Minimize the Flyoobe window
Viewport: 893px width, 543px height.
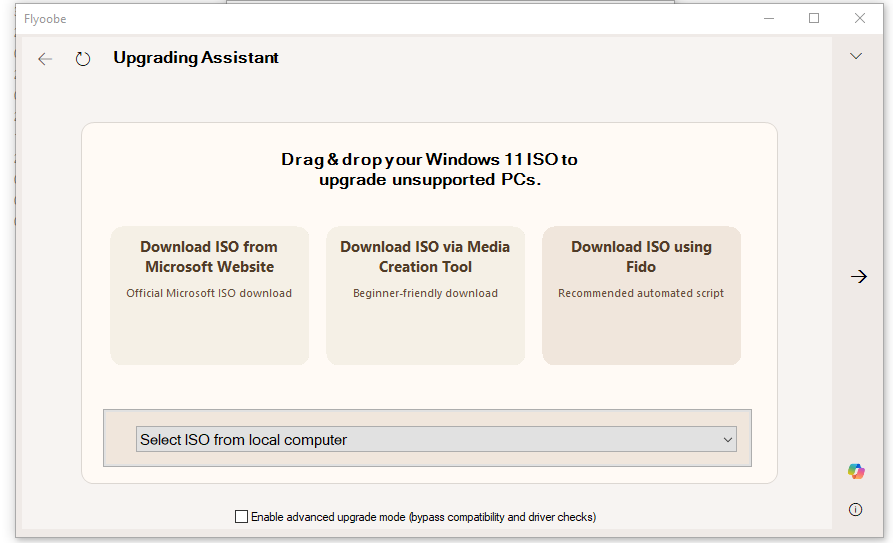768,18
